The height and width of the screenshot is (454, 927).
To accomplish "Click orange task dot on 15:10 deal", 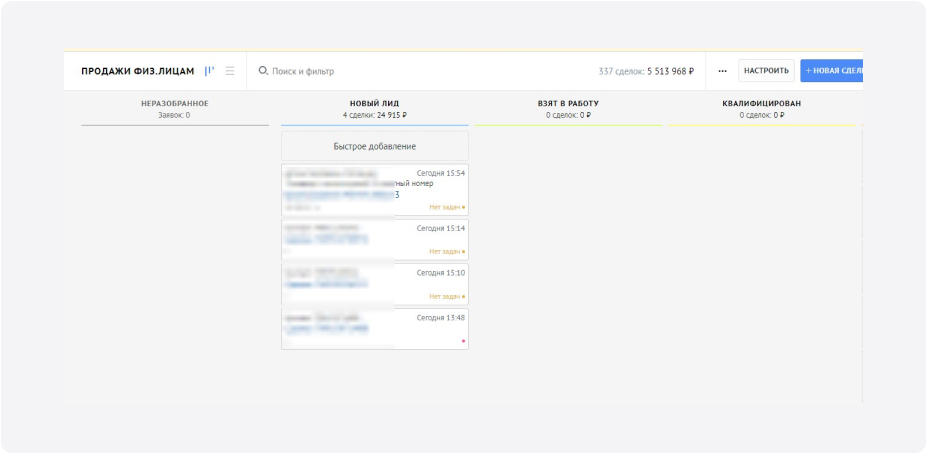I will [x=463, y=297].
